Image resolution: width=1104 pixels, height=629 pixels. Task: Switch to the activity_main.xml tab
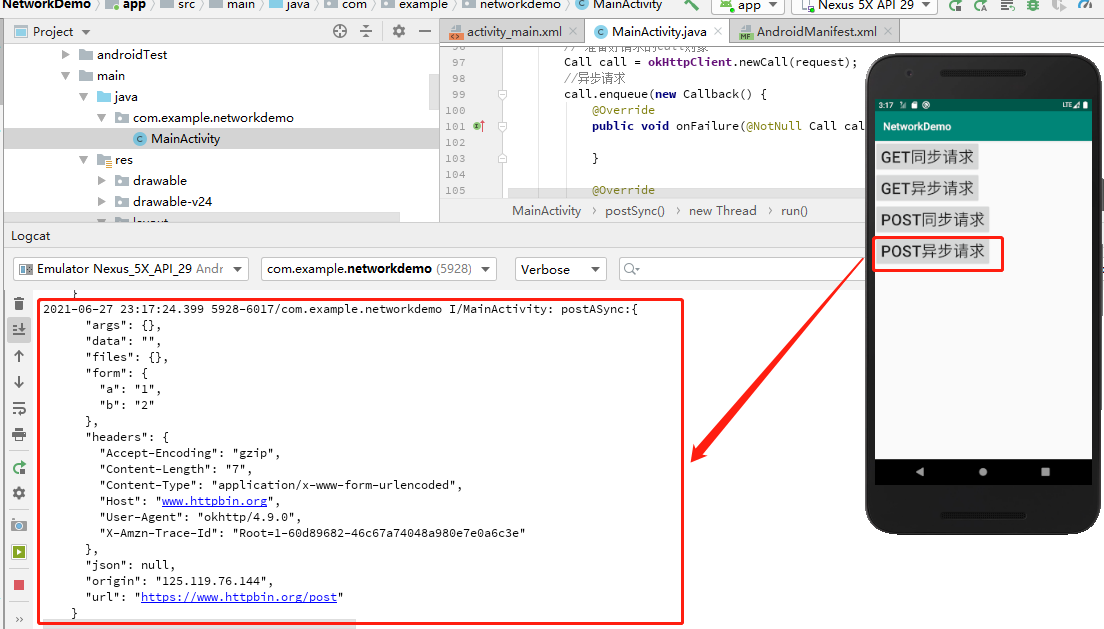click(x=514, y=32)
